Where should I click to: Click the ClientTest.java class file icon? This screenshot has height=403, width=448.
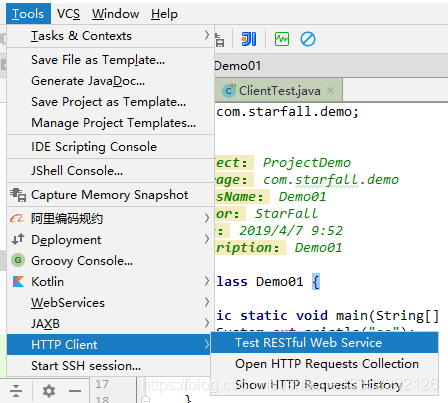pyautogui.click(x=229, y=90)
